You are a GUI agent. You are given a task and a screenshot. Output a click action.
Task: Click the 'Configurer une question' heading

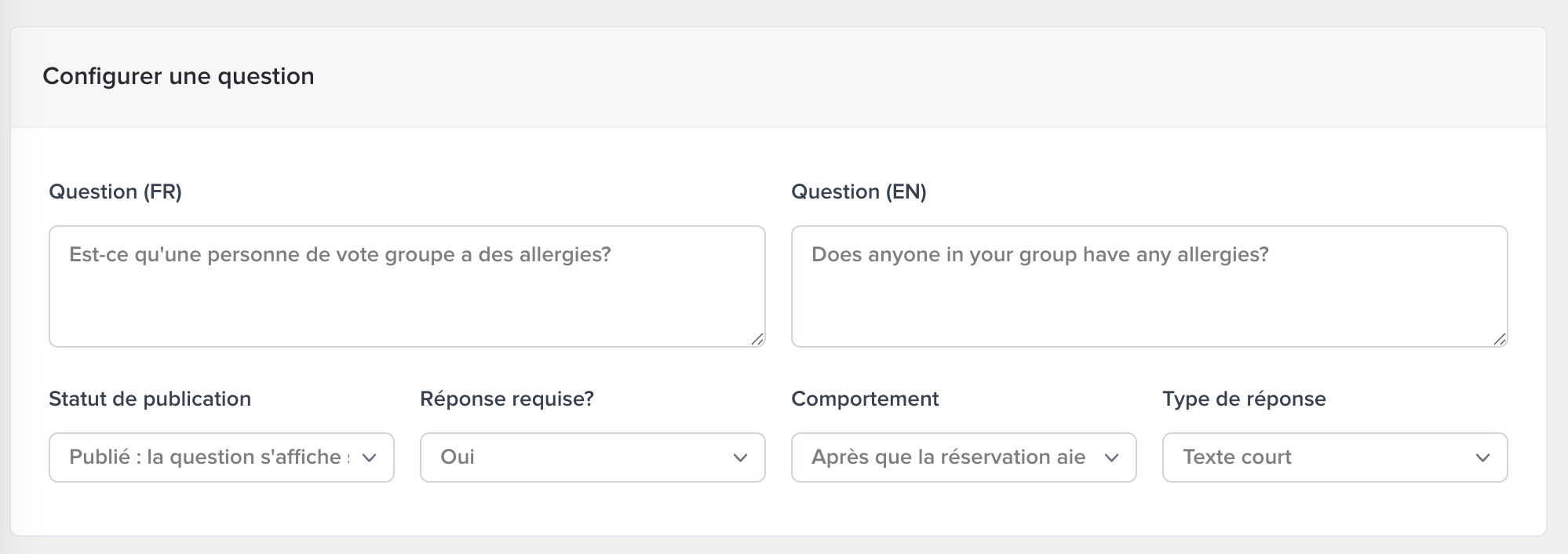tap(178, 77)
